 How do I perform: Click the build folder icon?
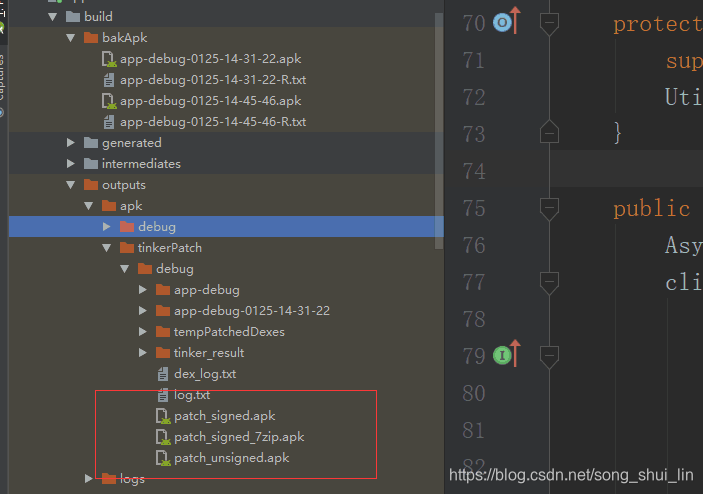click(x=73, y=17)
